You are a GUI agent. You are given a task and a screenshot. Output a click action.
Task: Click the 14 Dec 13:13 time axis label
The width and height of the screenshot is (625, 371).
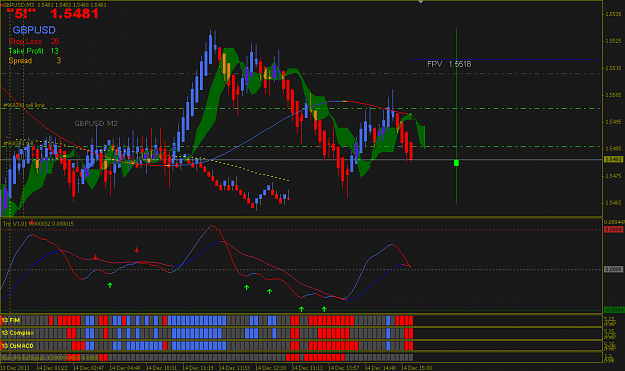pyautogui.click(x=307, y=368)
